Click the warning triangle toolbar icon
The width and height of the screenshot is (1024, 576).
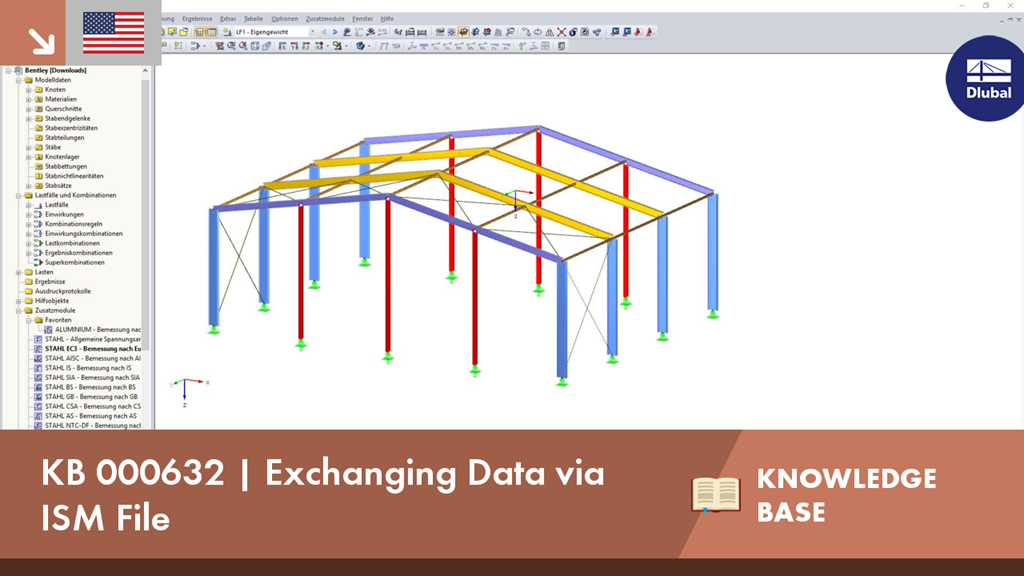(550, 32)
